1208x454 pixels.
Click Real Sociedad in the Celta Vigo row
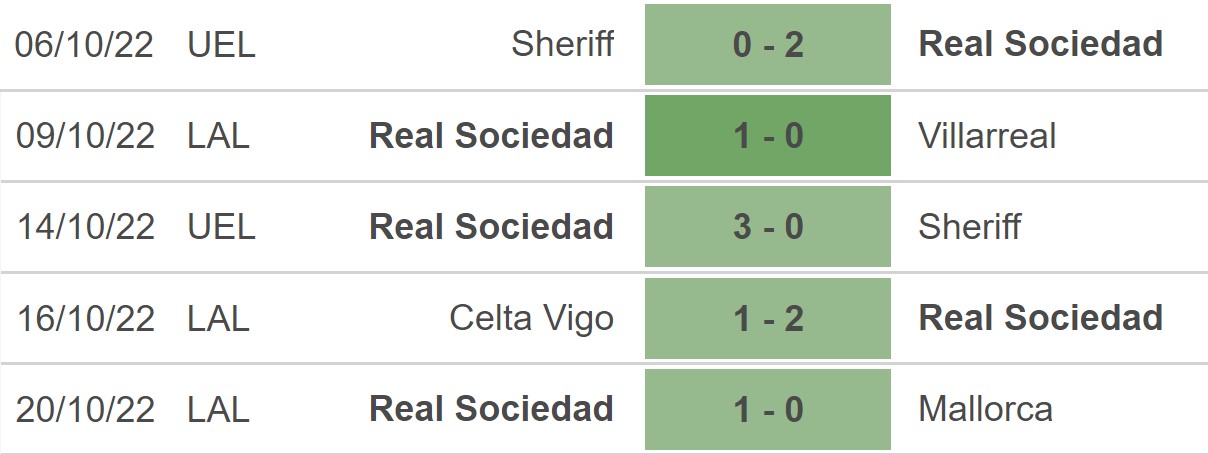pos(1041,318)
